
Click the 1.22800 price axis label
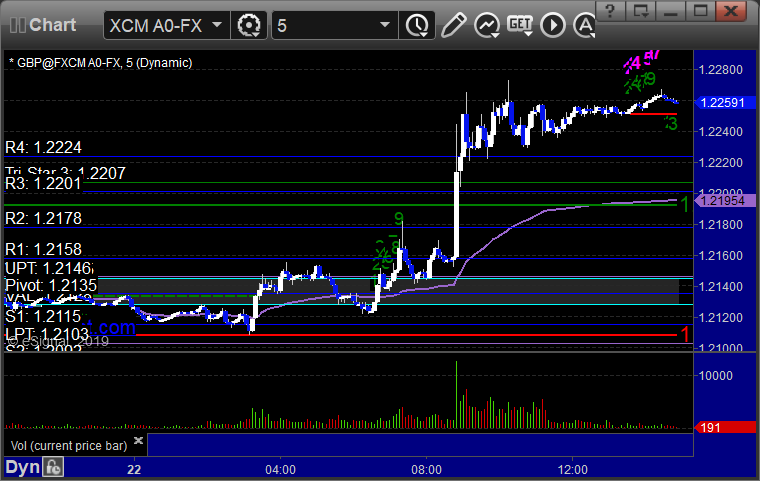click(x=721, y=70)
